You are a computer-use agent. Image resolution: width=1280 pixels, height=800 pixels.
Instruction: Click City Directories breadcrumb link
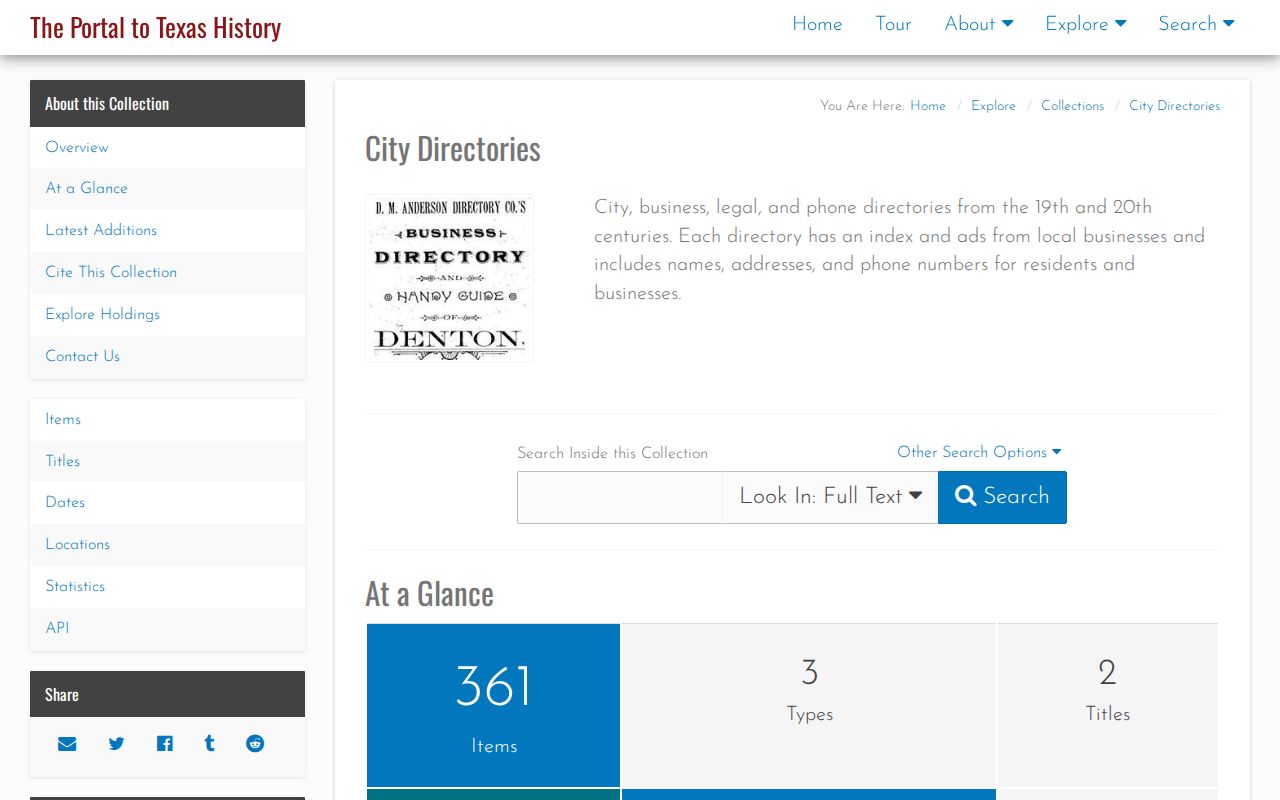click(x=1174, y=106)
